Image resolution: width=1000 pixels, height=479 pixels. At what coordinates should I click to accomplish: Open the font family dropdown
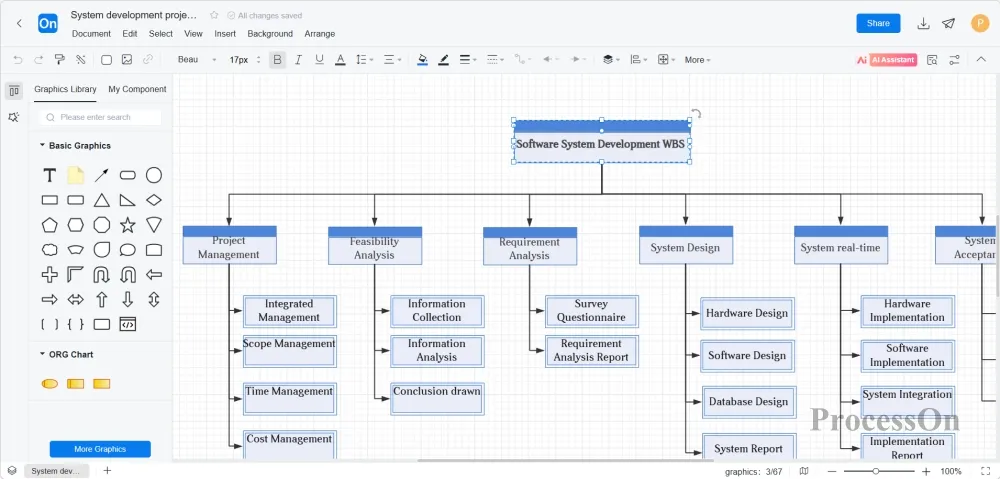click(x=196, y=60)
